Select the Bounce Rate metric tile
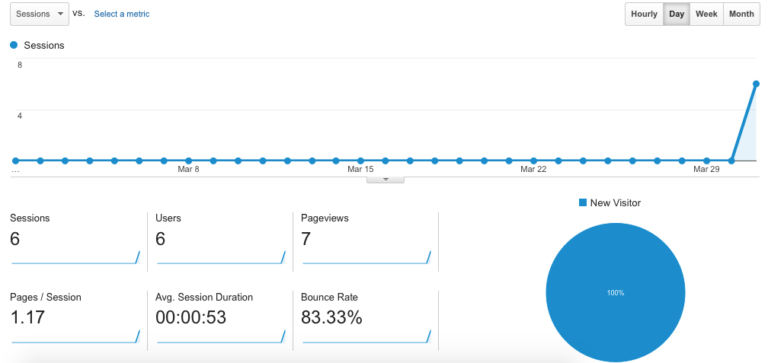This screenshot has height=363, width=768. pos(366,320)
